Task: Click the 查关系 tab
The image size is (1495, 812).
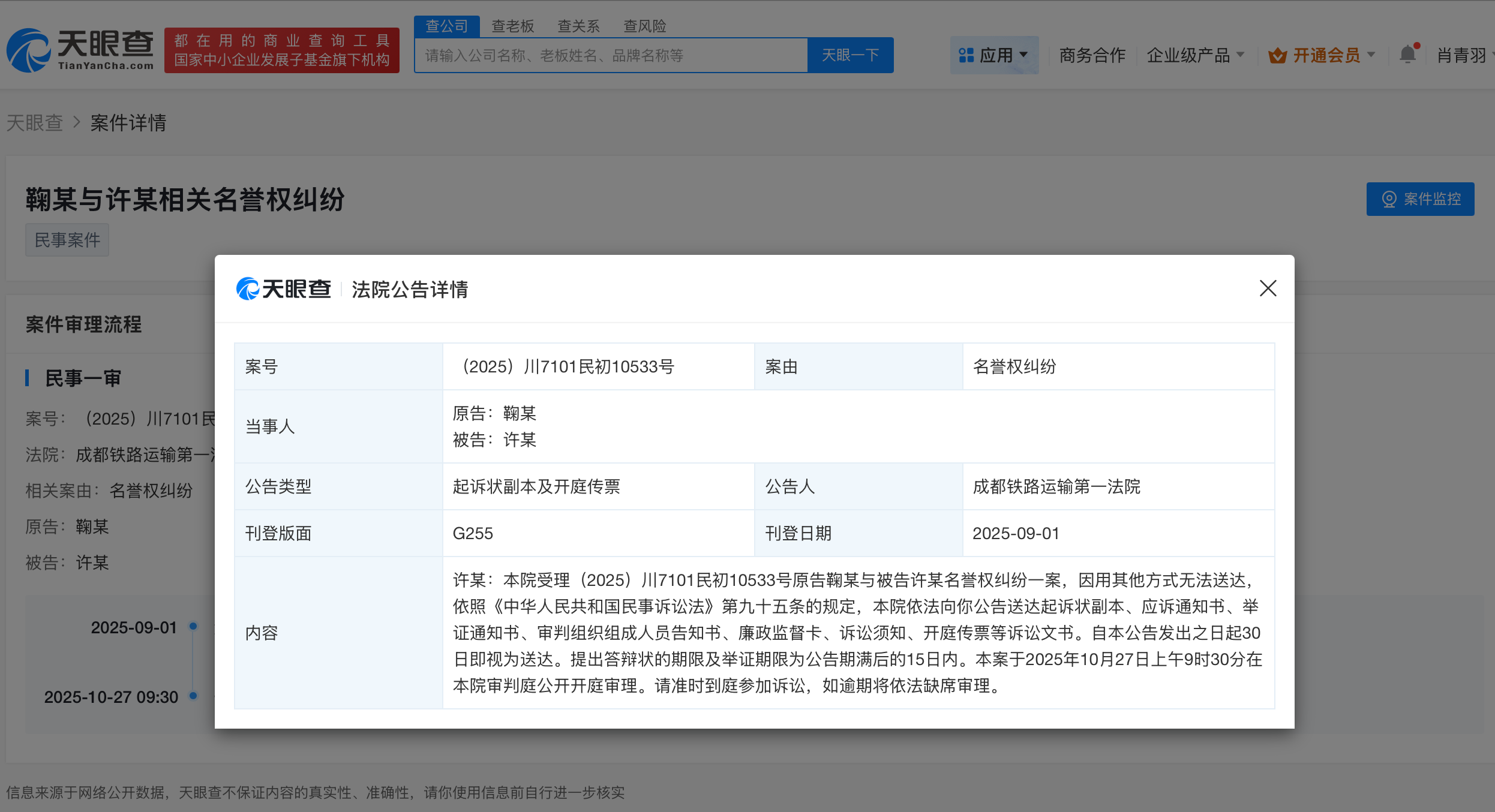Action: [578, 26]
